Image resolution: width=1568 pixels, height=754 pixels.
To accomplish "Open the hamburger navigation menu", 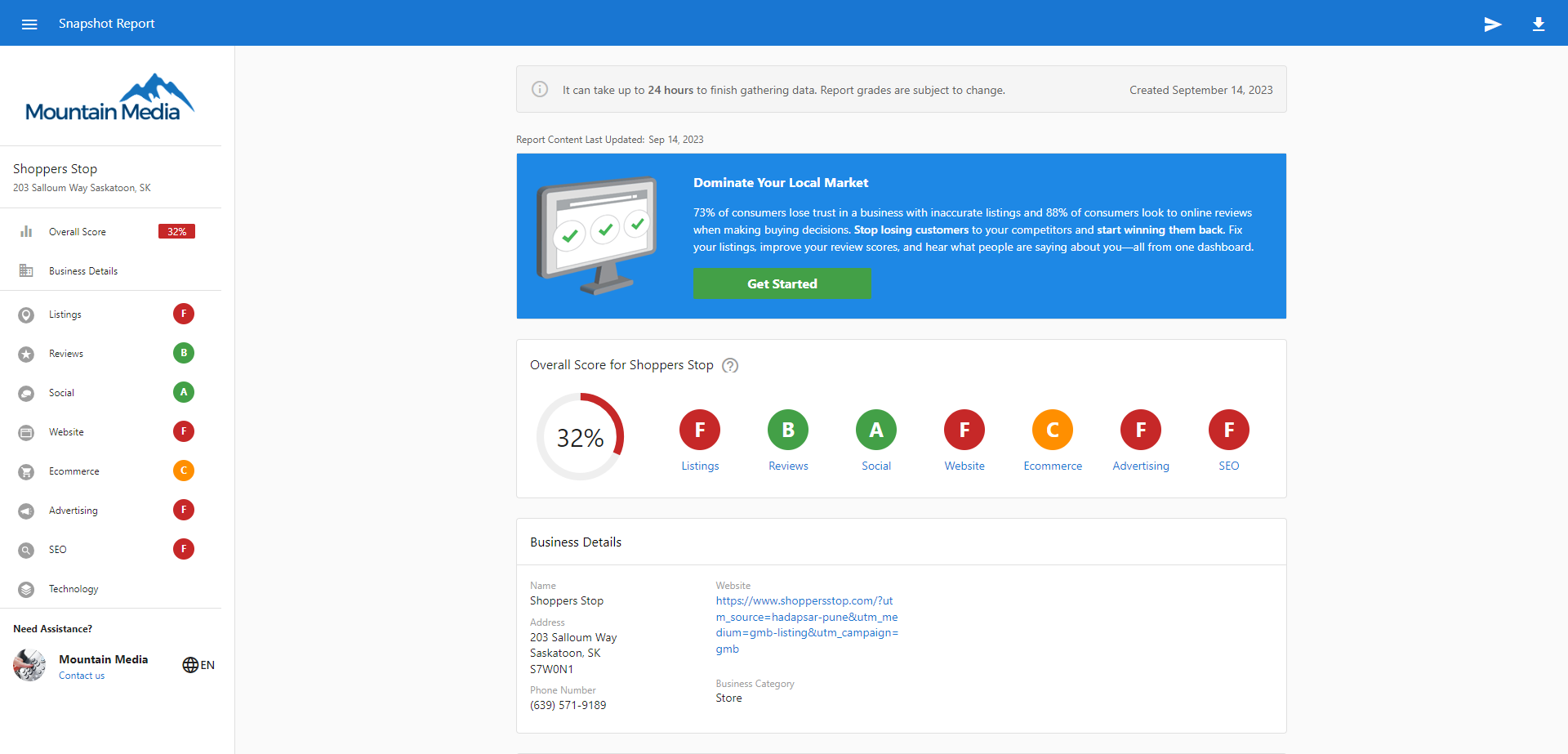I will click(29, 24).
